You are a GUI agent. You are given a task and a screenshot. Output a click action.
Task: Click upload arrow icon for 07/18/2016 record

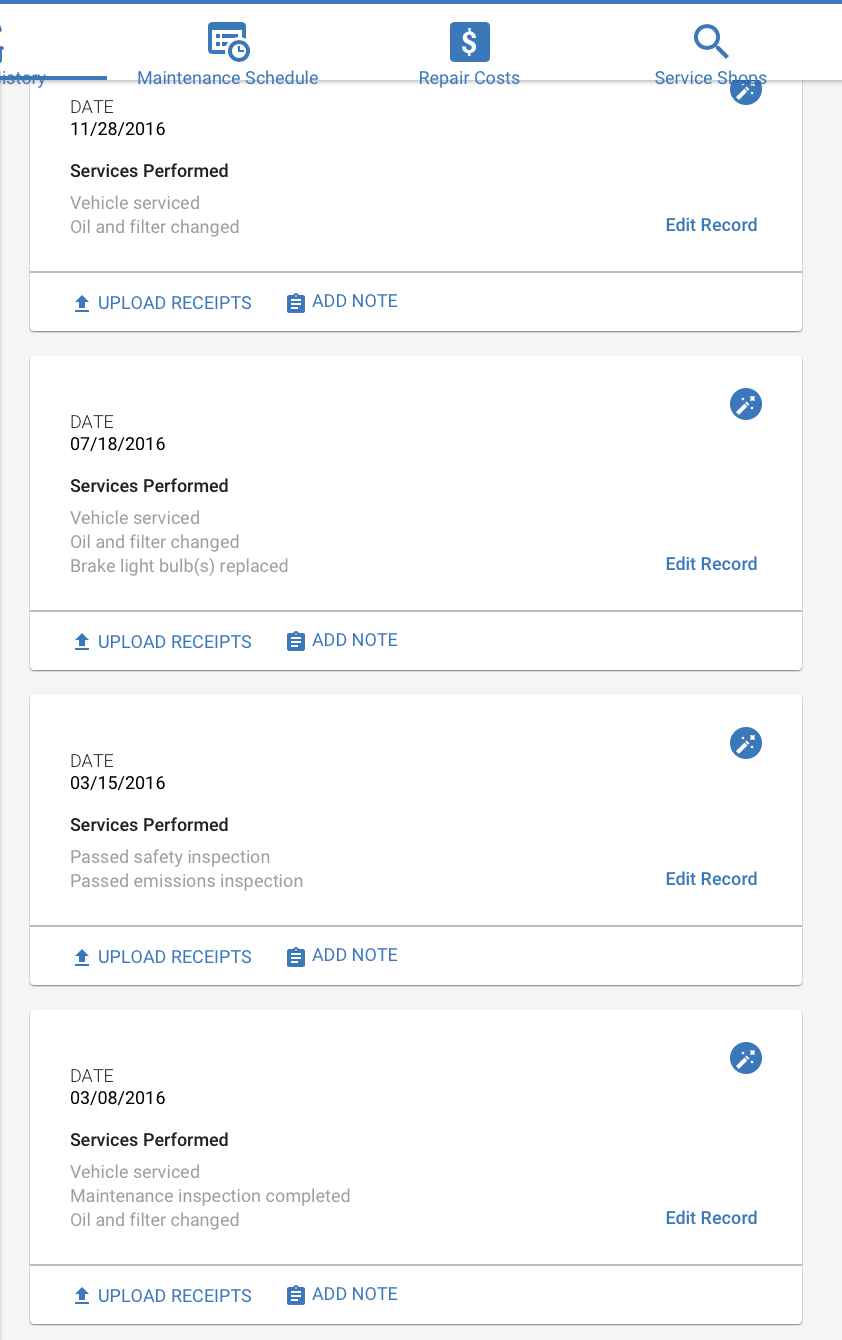click(82, 642)
